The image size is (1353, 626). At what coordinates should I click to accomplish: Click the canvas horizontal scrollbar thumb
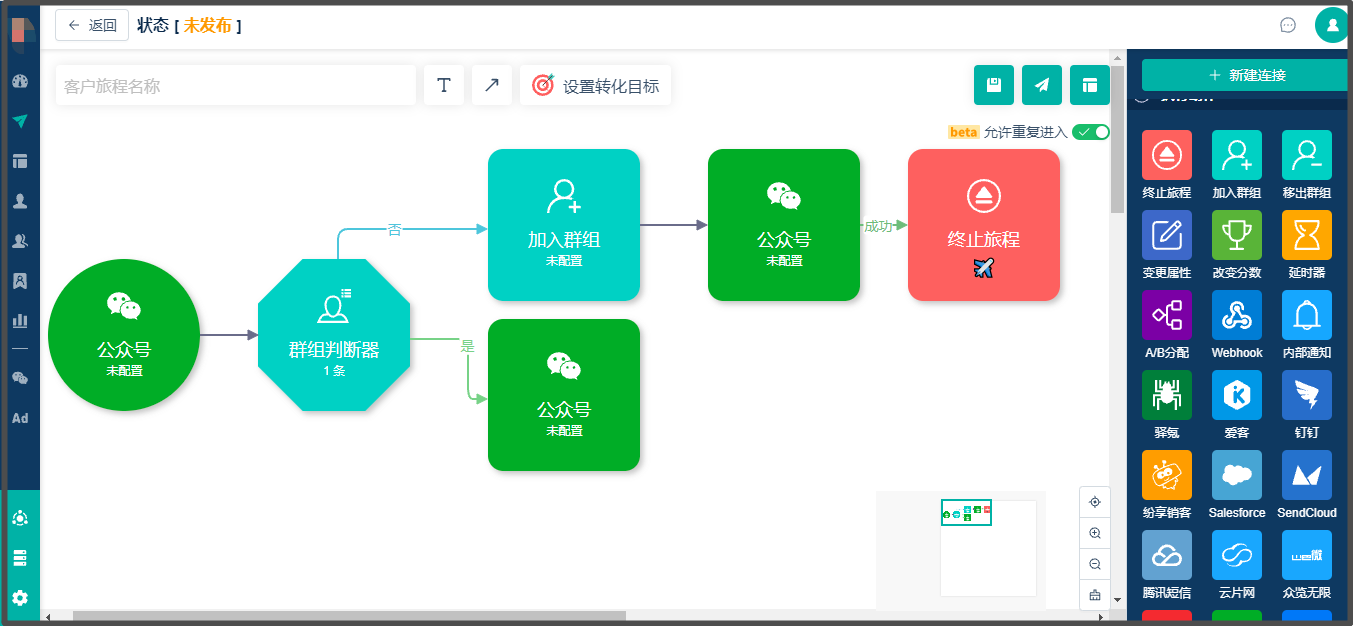(349, 615)
